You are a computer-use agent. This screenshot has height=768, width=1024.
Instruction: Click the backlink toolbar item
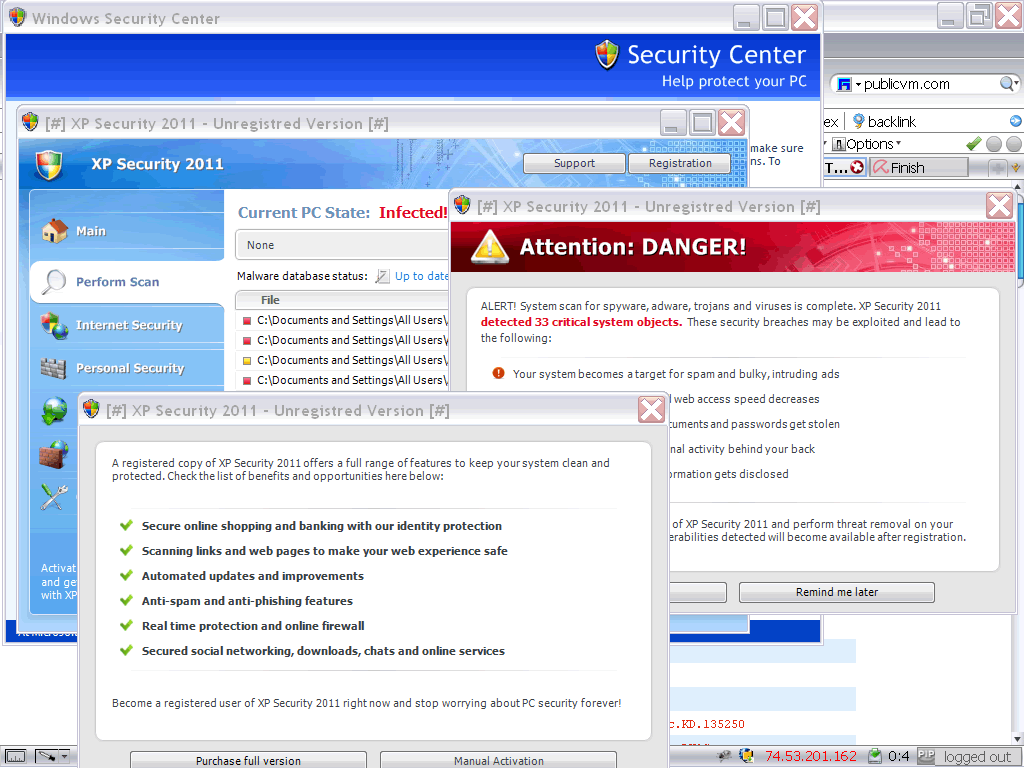[x=884, y=121]
